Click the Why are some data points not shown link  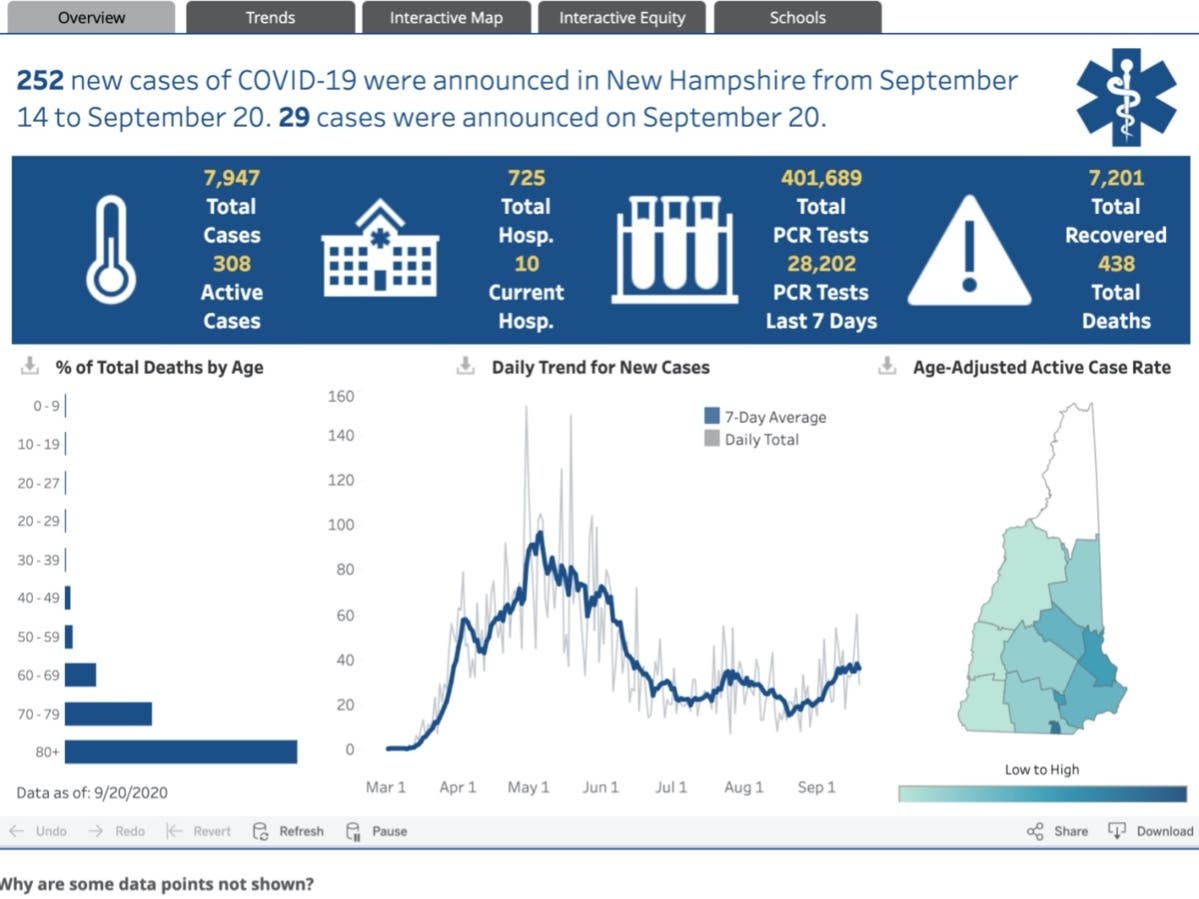point(155,884)
